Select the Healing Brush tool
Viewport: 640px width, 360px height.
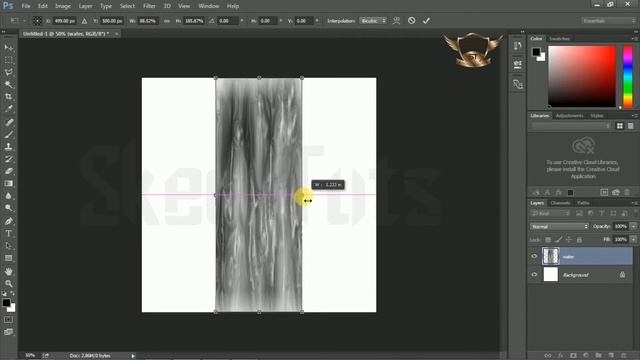tap(9, 122)
